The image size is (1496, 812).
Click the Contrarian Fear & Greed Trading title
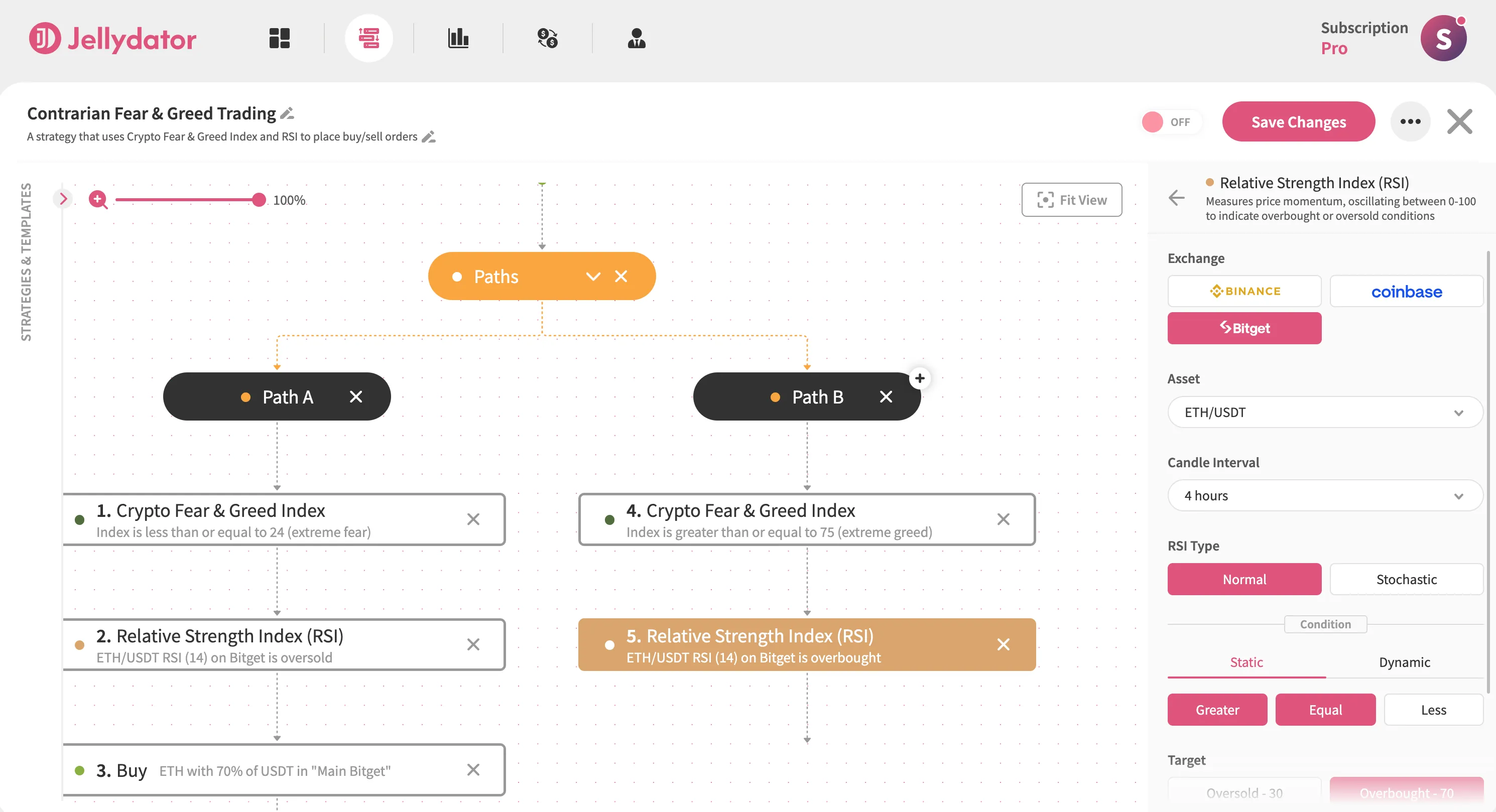[x=151, y=113]
